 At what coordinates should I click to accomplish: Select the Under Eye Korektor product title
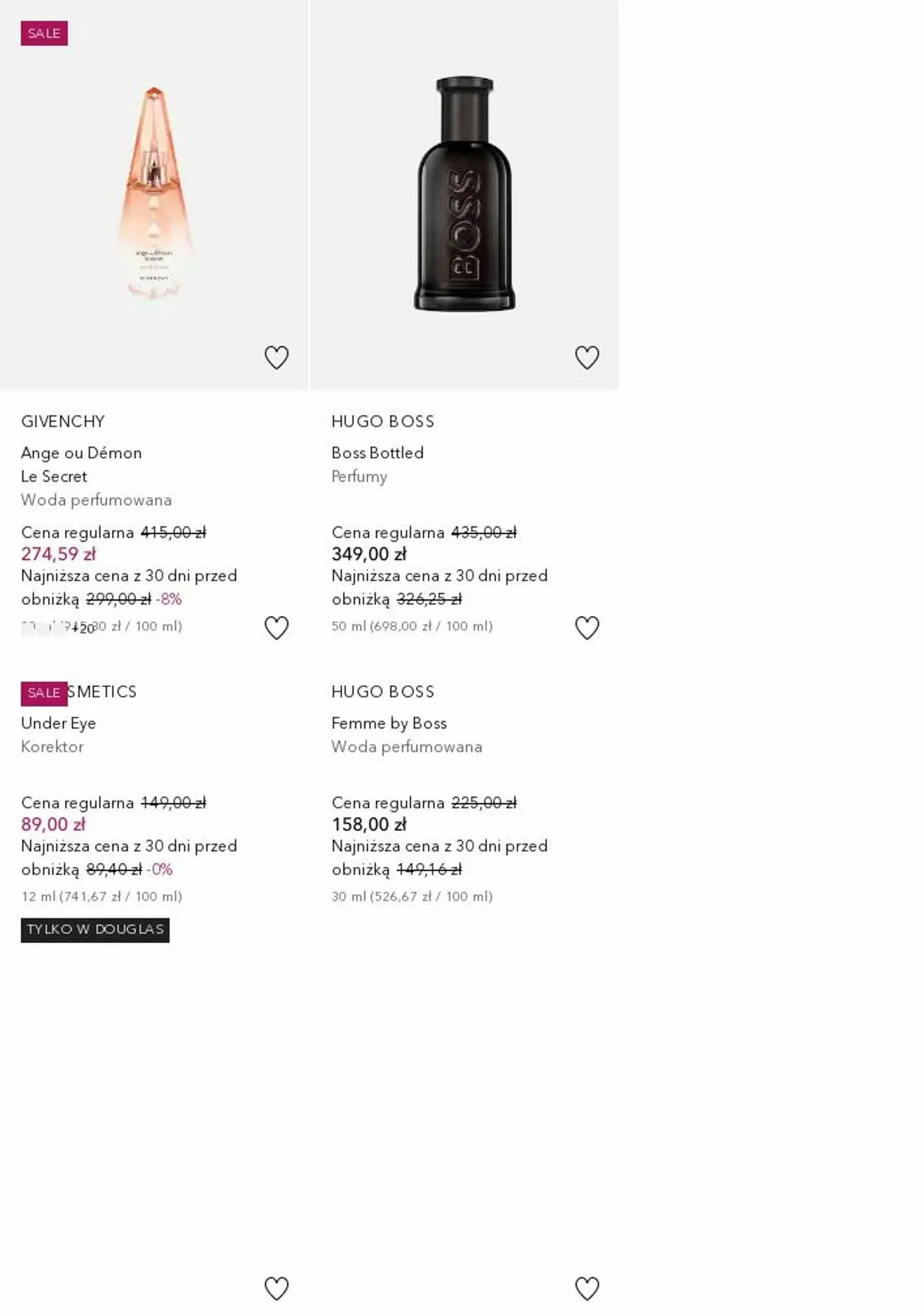click(58, 723)
